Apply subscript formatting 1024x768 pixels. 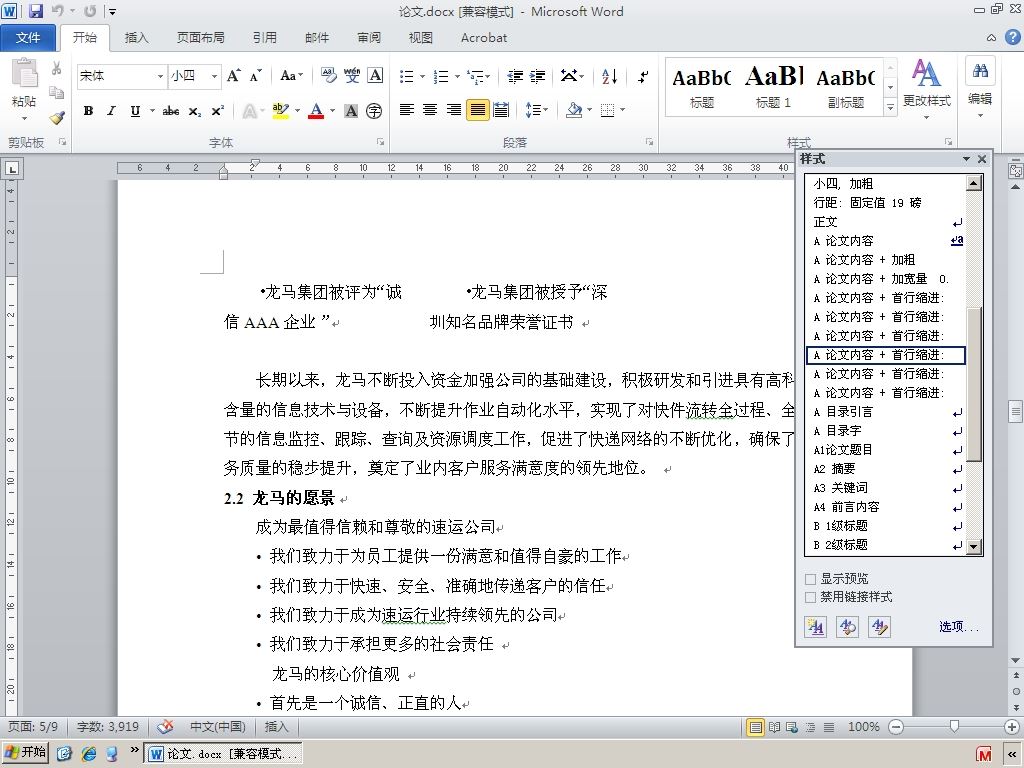click(x=195, y=111)
